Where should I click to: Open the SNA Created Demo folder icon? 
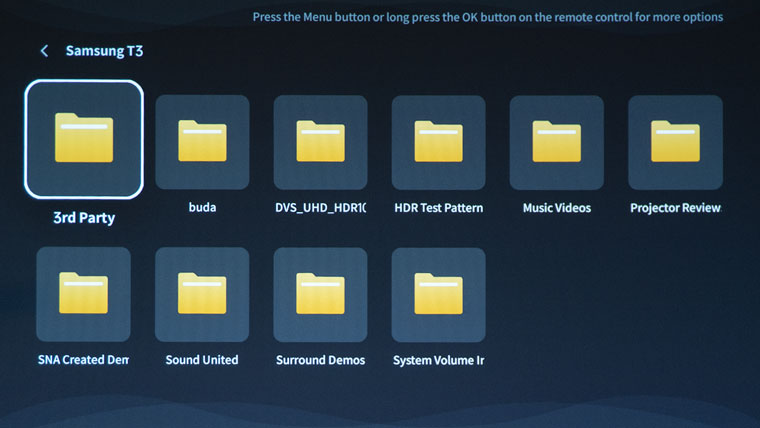(x=83, y=294)
